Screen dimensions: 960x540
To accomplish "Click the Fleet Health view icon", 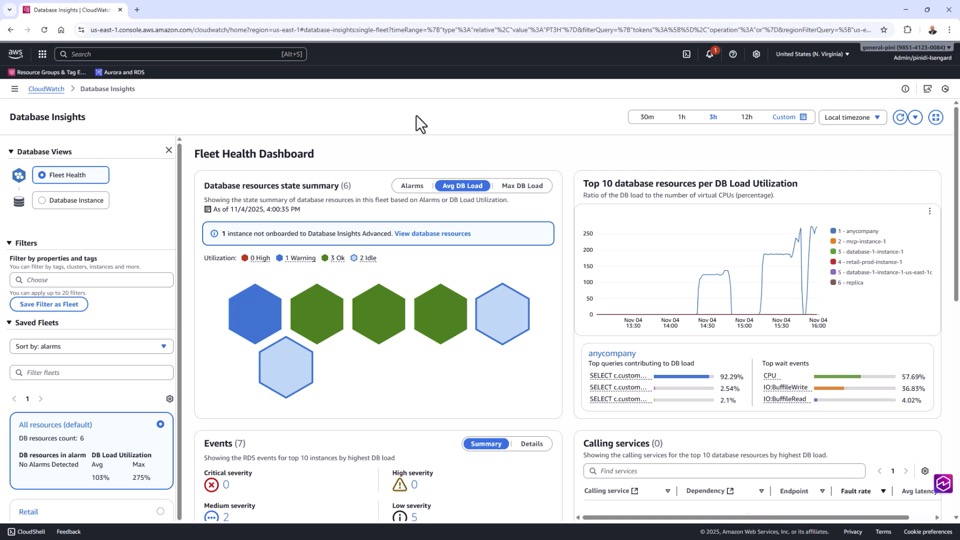I will (19, 175).
